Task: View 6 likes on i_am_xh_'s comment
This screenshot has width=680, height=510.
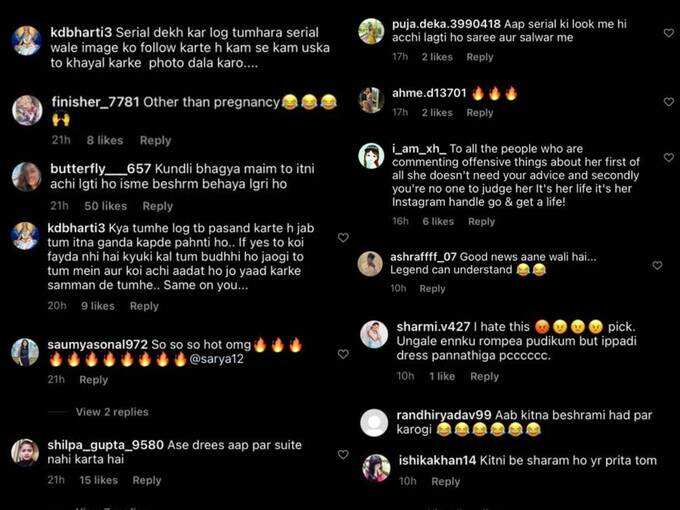Action: pyautogui.click(x=438, y=222)
